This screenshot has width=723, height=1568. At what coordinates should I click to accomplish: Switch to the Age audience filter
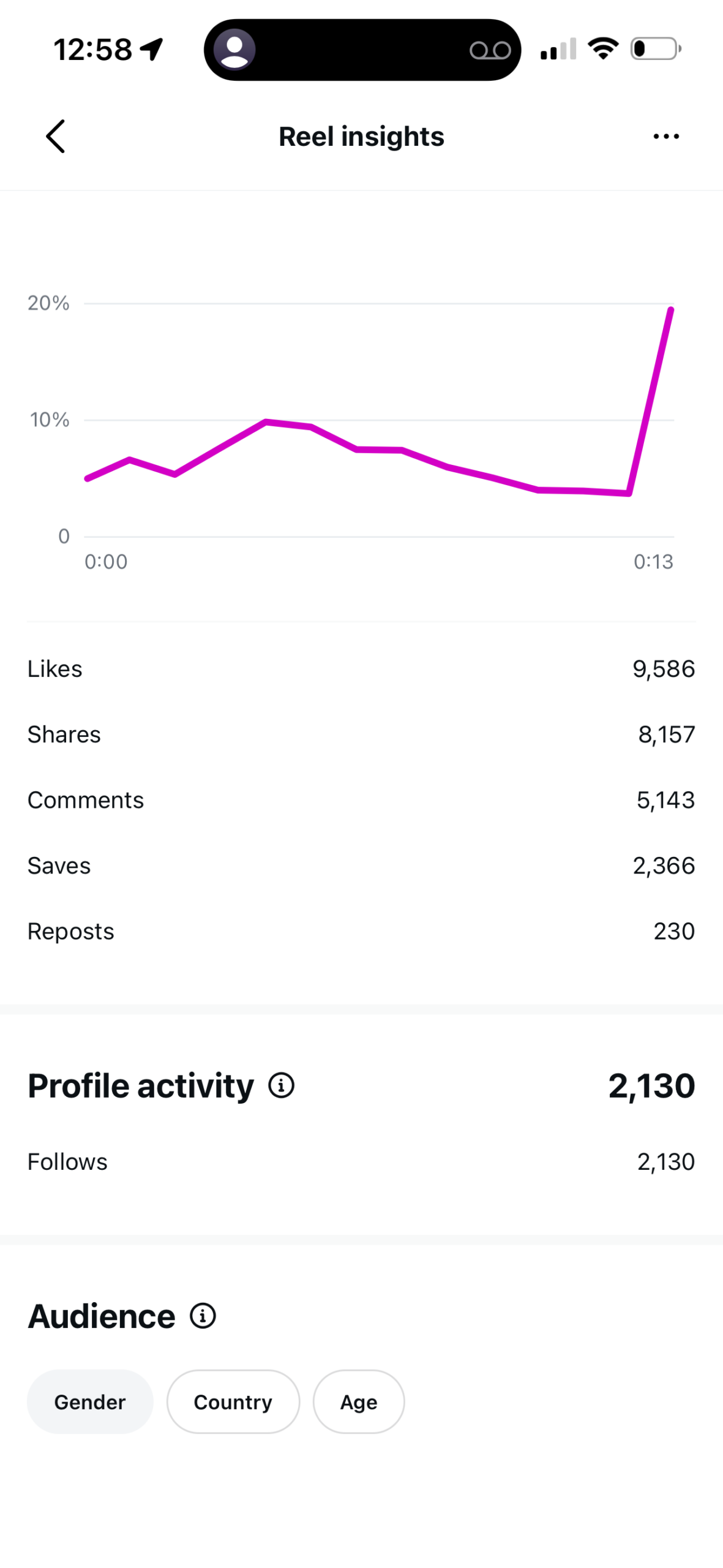(x=359, y=1401)
